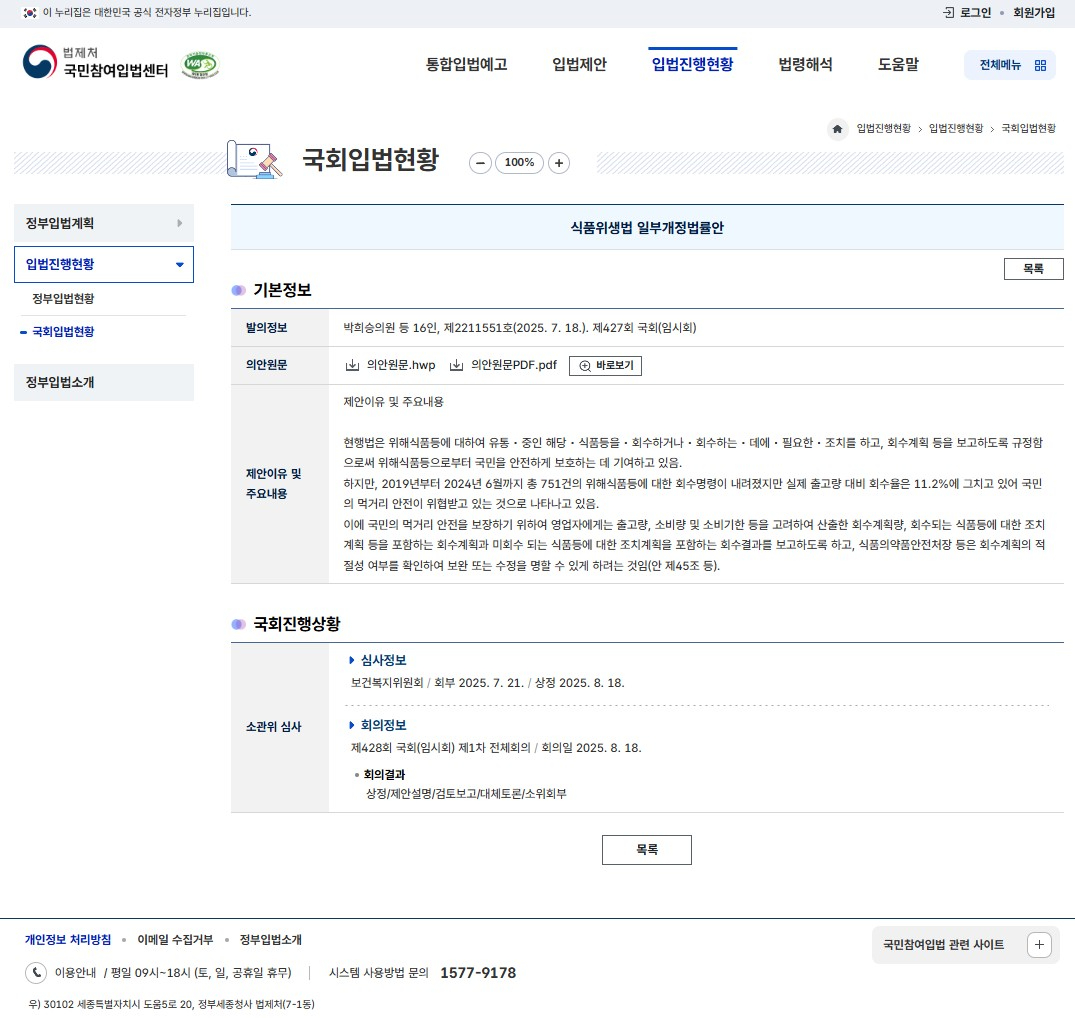Download 의안원문.hwp via its download icon
Image resolution: width=1075 pixels, height=1018 pixels.
click(352, 365)
